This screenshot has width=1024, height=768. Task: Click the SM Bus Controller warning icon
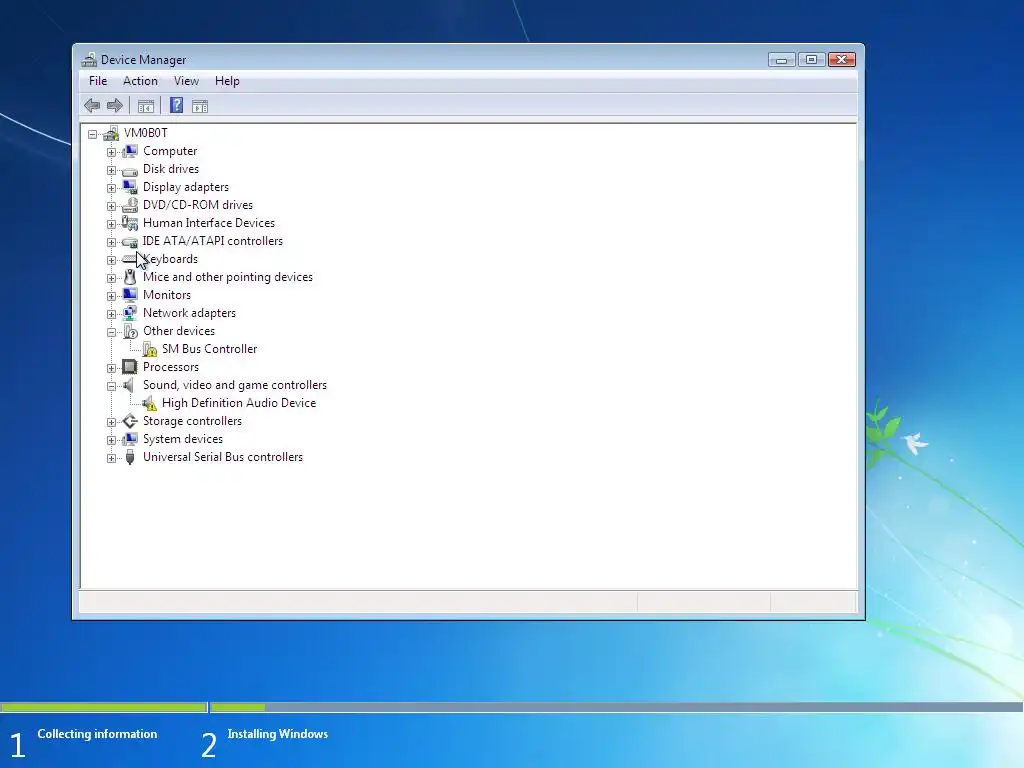coord(150,349)
